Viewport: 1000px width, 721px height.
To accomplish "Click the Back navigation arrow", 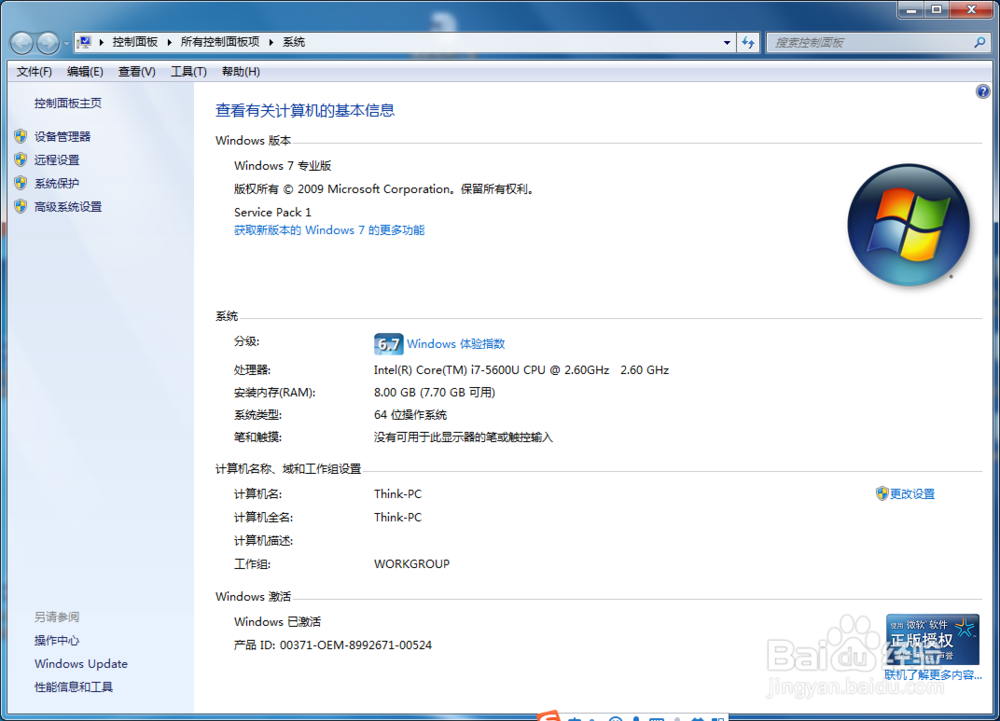I will pyautogui.click(x=22, y=43).
